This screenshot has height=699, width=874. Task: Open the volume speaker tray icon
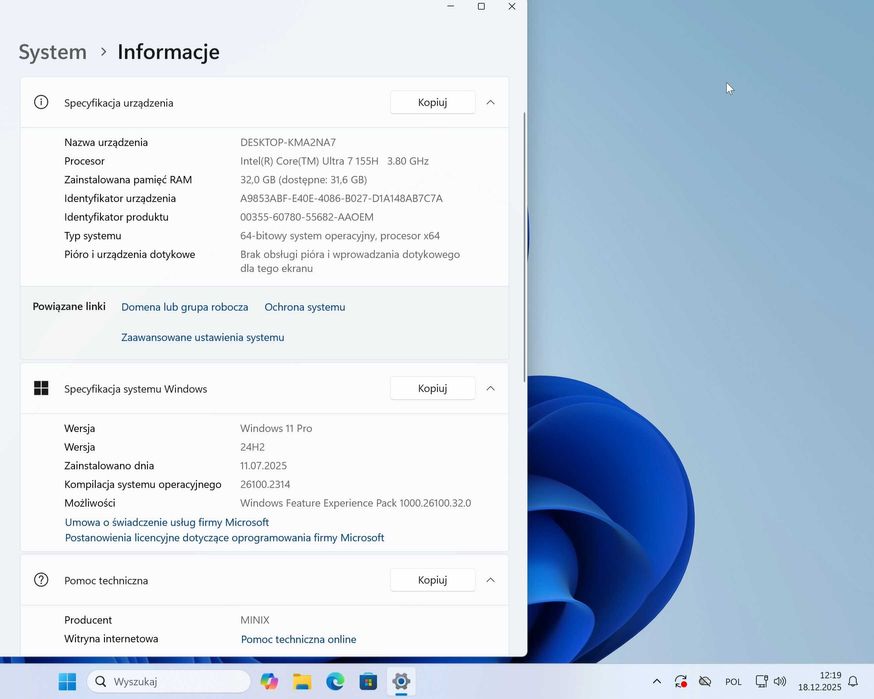[780, 681]
